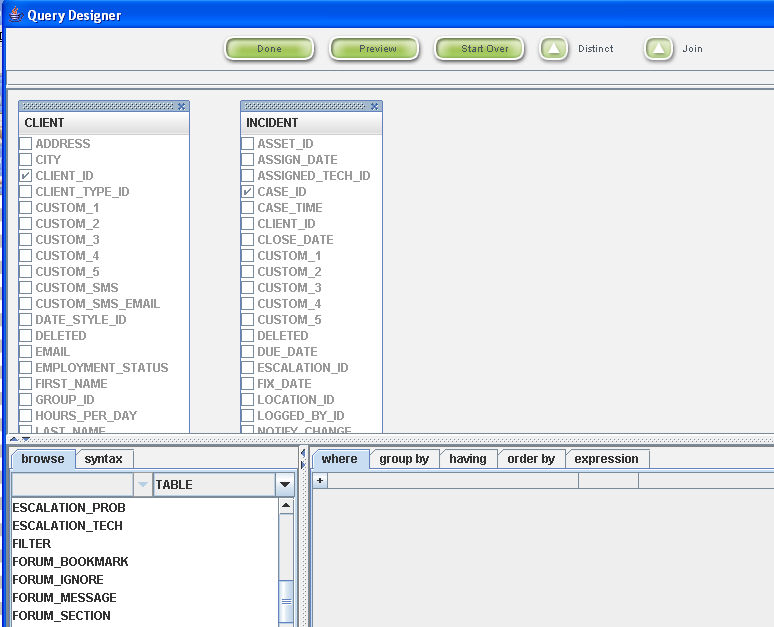The height and width of the screenshot is (627, 774).
Task: Uncheck CLIENT_ID in the CLIENT table
Action: [x=26, y=176]
